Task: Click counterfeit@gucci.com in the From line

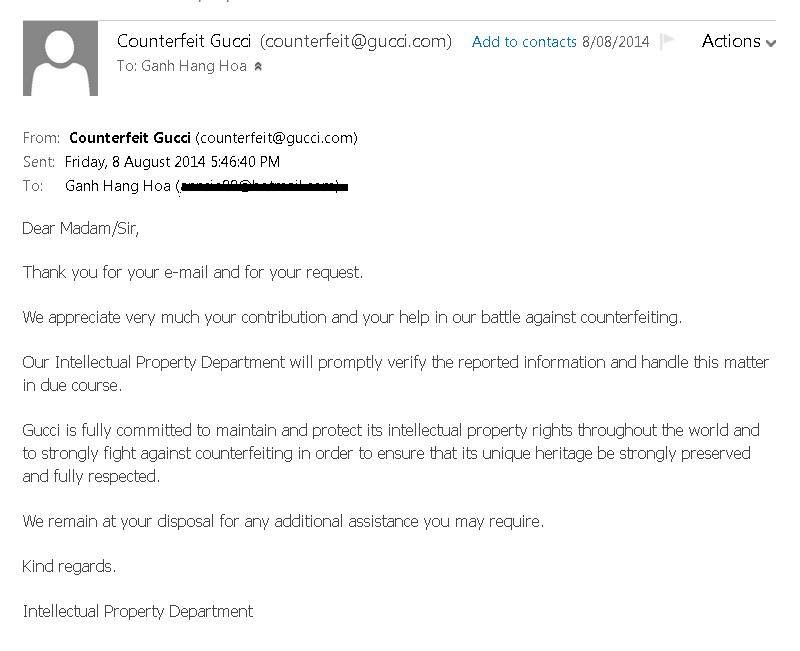Action: [x=276, y=138]
